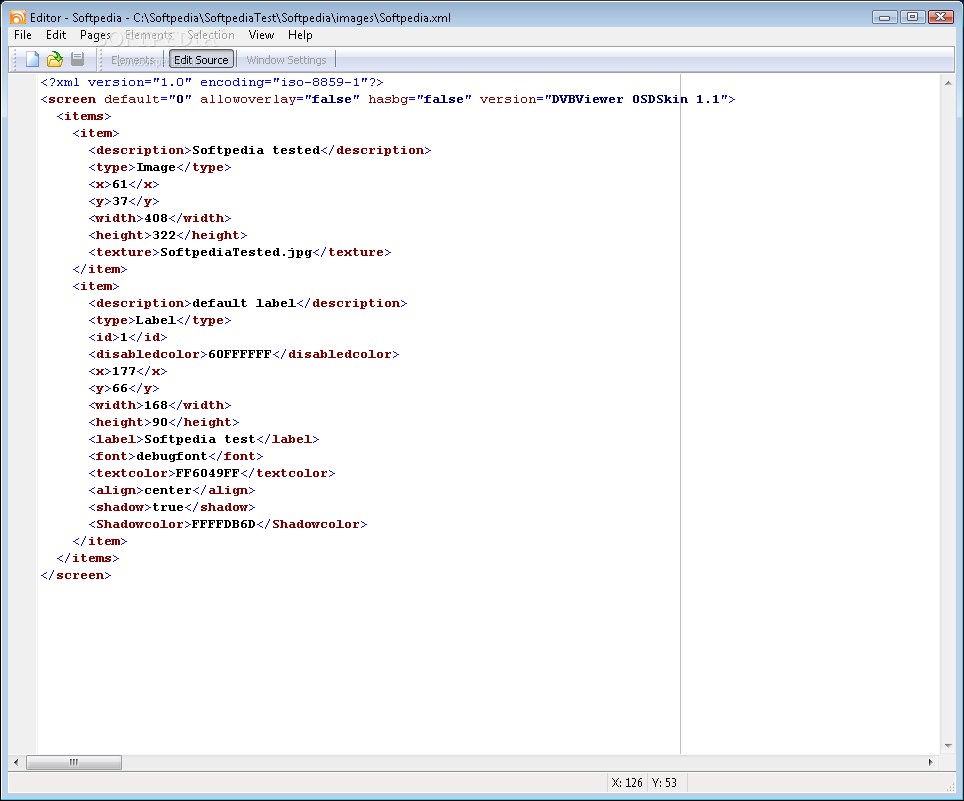Screen dimensions: 964x801
Task: Click the text 'Softpedia tested' in description
Action: click(256, 150)
